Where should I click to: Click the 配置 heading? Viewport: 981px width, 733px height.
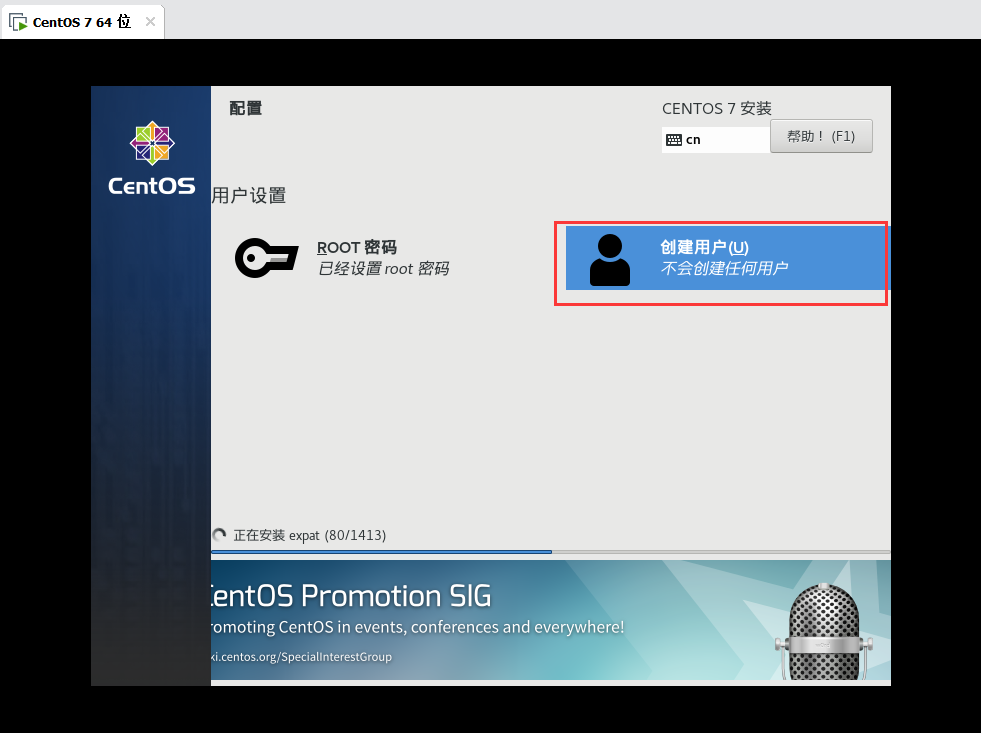point(245,108)
